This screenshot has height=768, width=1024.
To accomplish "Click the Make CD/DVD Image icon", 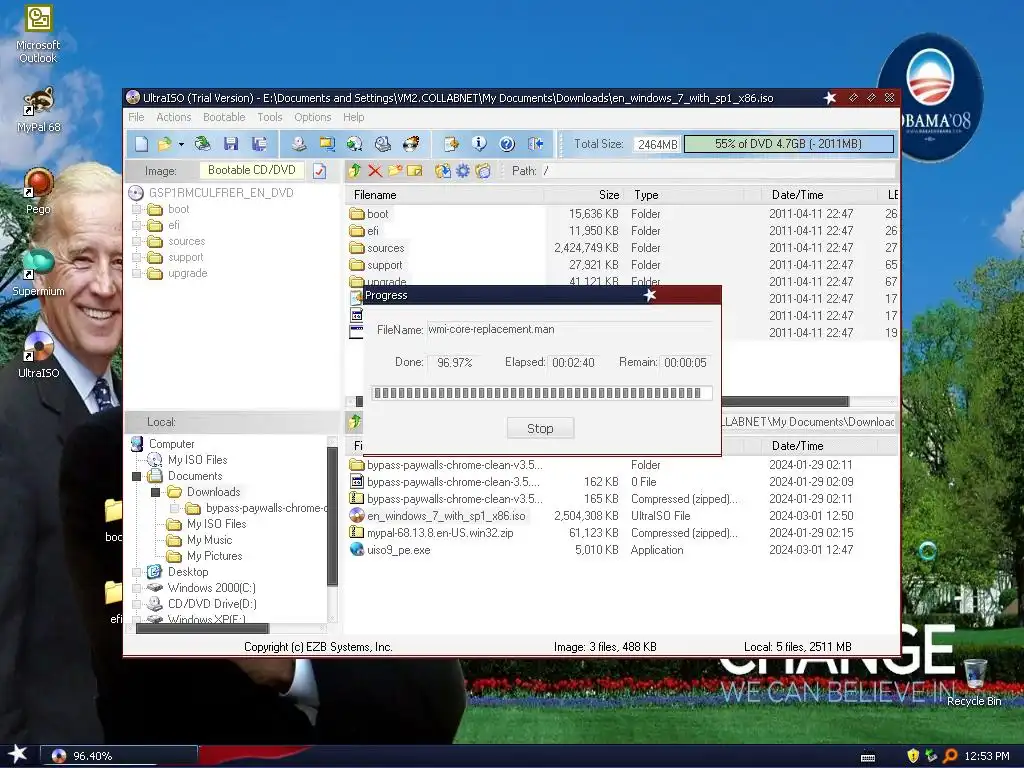I will 299,144.
